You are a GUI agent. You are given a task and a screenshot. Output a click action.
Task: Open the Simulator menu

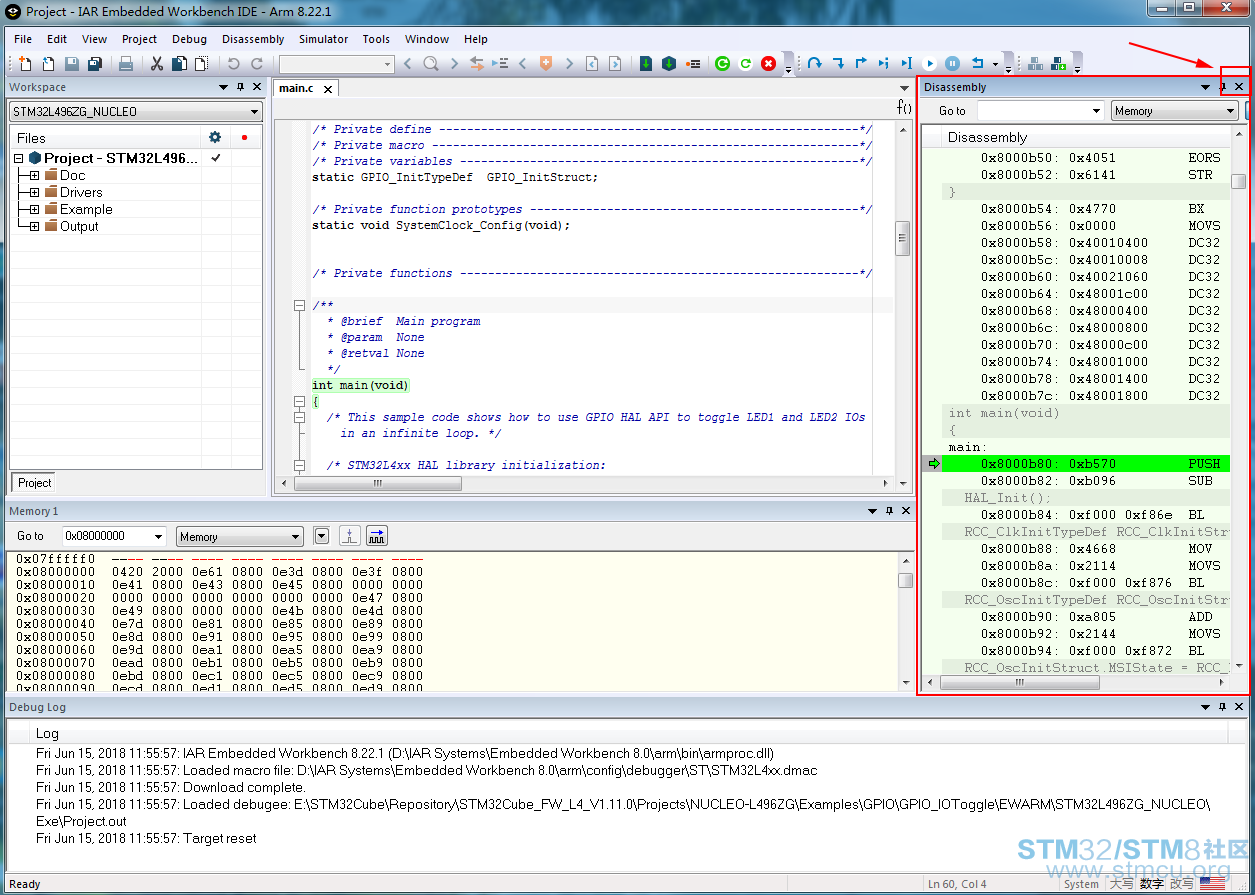pos(323,39)
